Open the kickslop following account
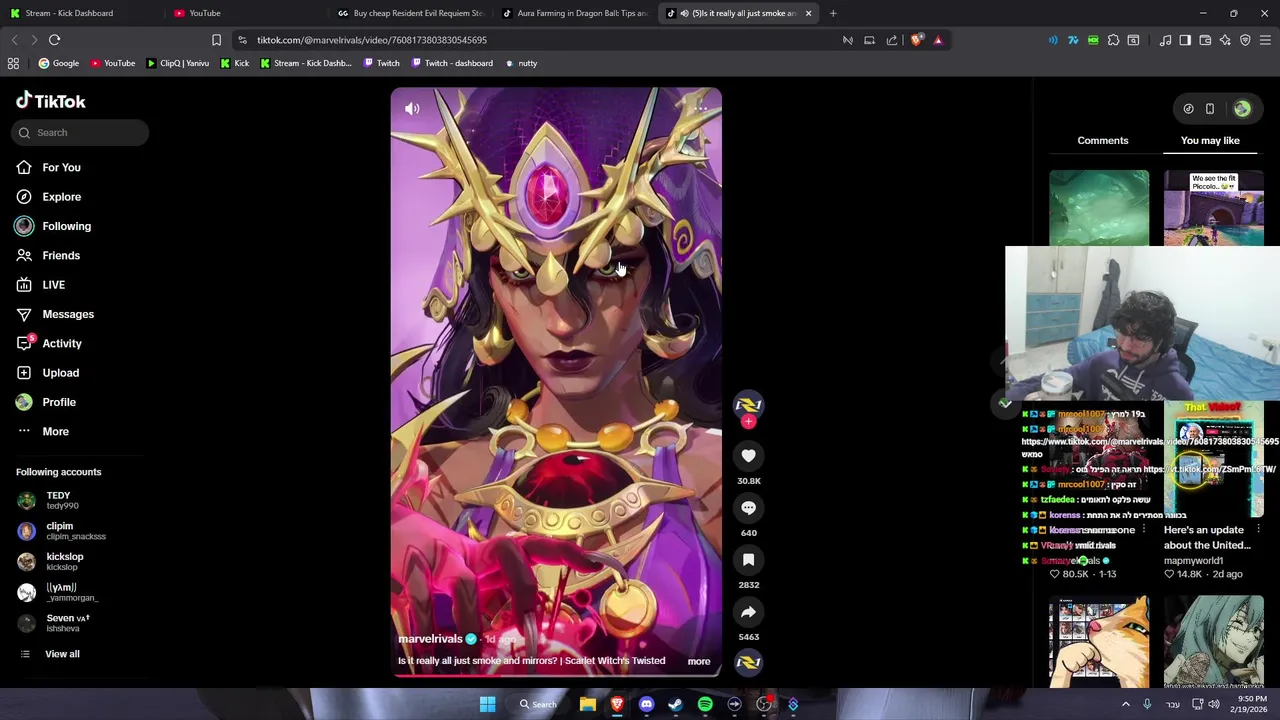The height and width of the screenshot is (720, 1280). pos(60,561)
